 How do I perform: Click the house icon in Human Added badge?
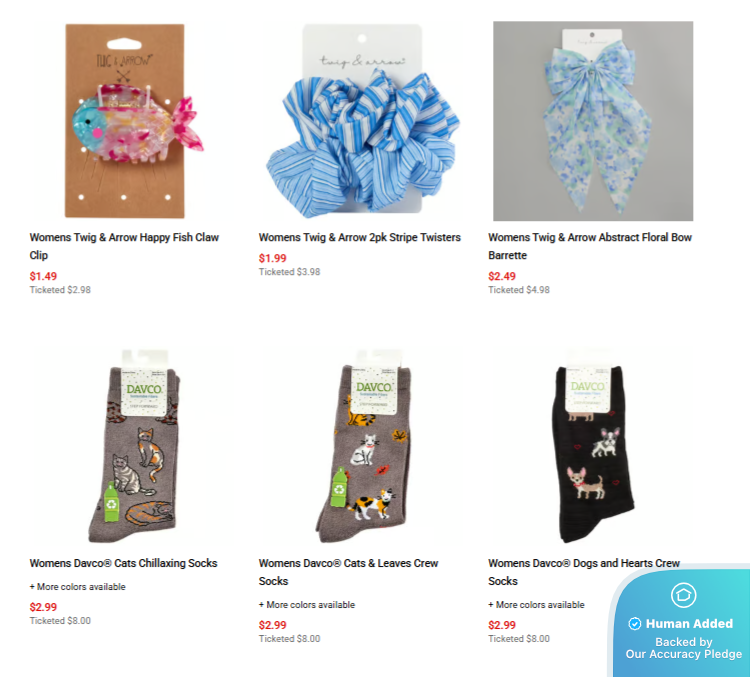684,595
